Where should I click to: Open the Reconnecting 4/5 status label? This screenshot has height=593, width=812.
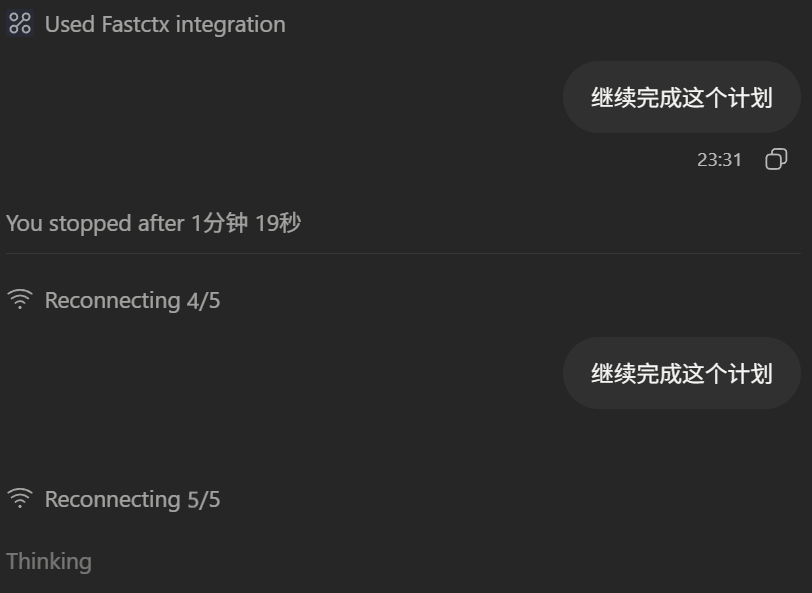[x=133, y=300]
